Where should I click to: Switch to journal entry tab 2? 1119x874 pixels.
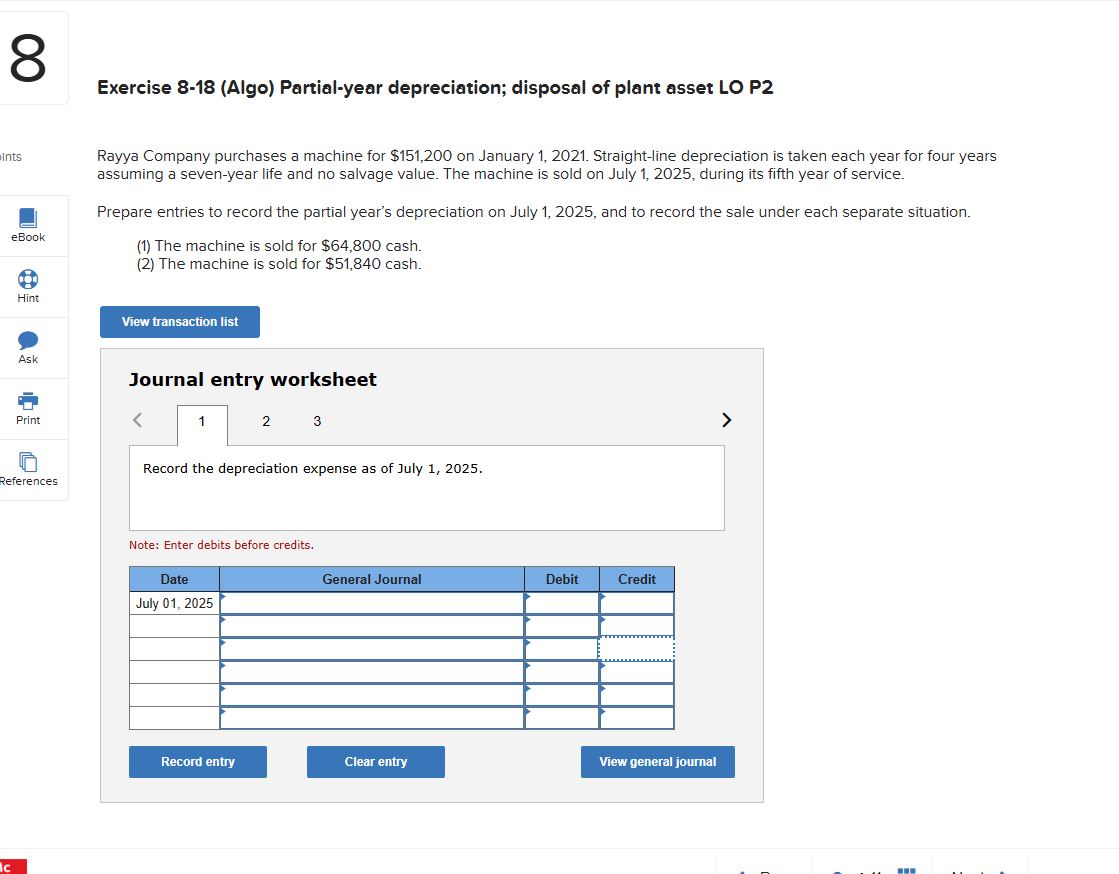[266, 421]
